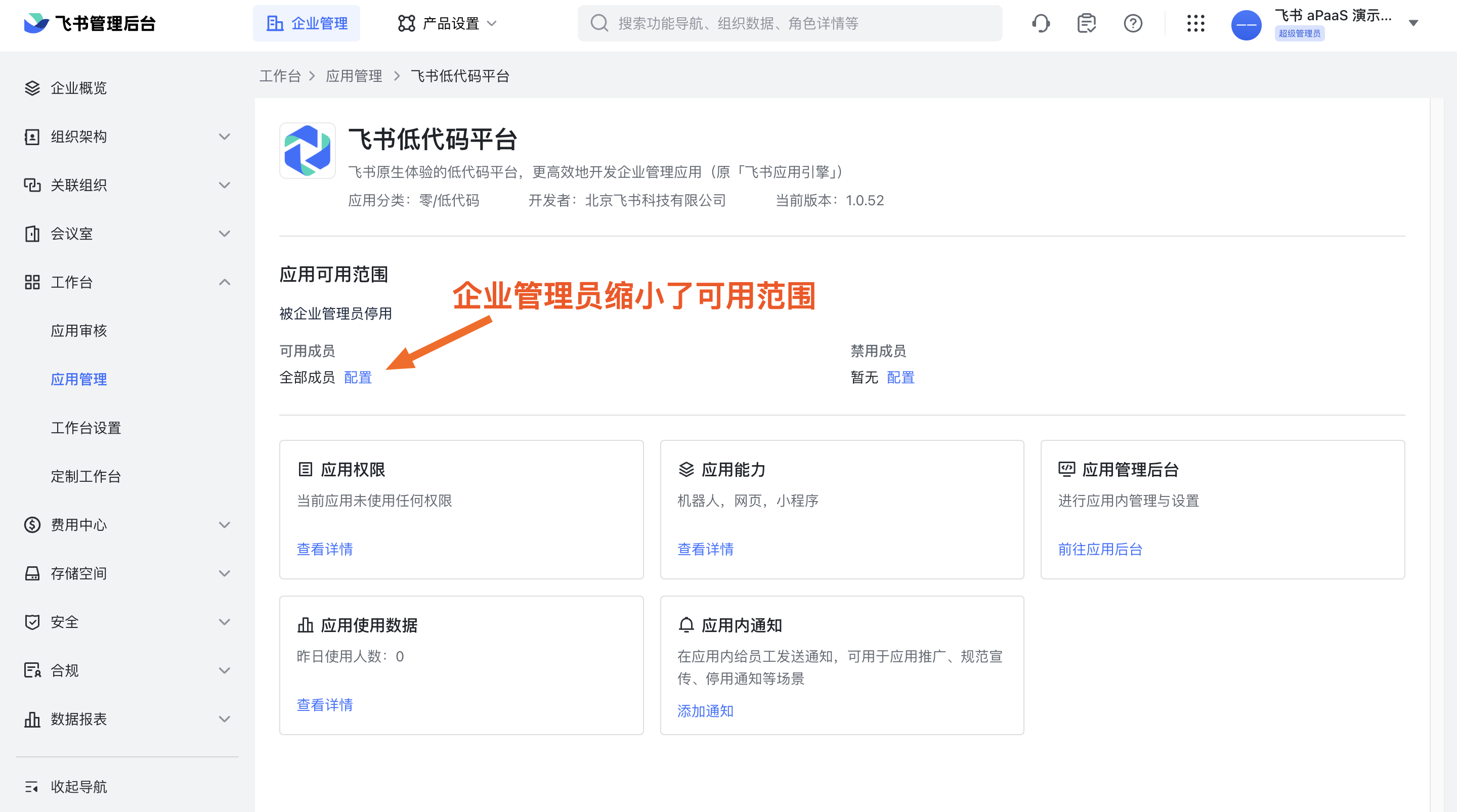
Task: Click the 存储空间 drive icon
Action: (32, 573)
